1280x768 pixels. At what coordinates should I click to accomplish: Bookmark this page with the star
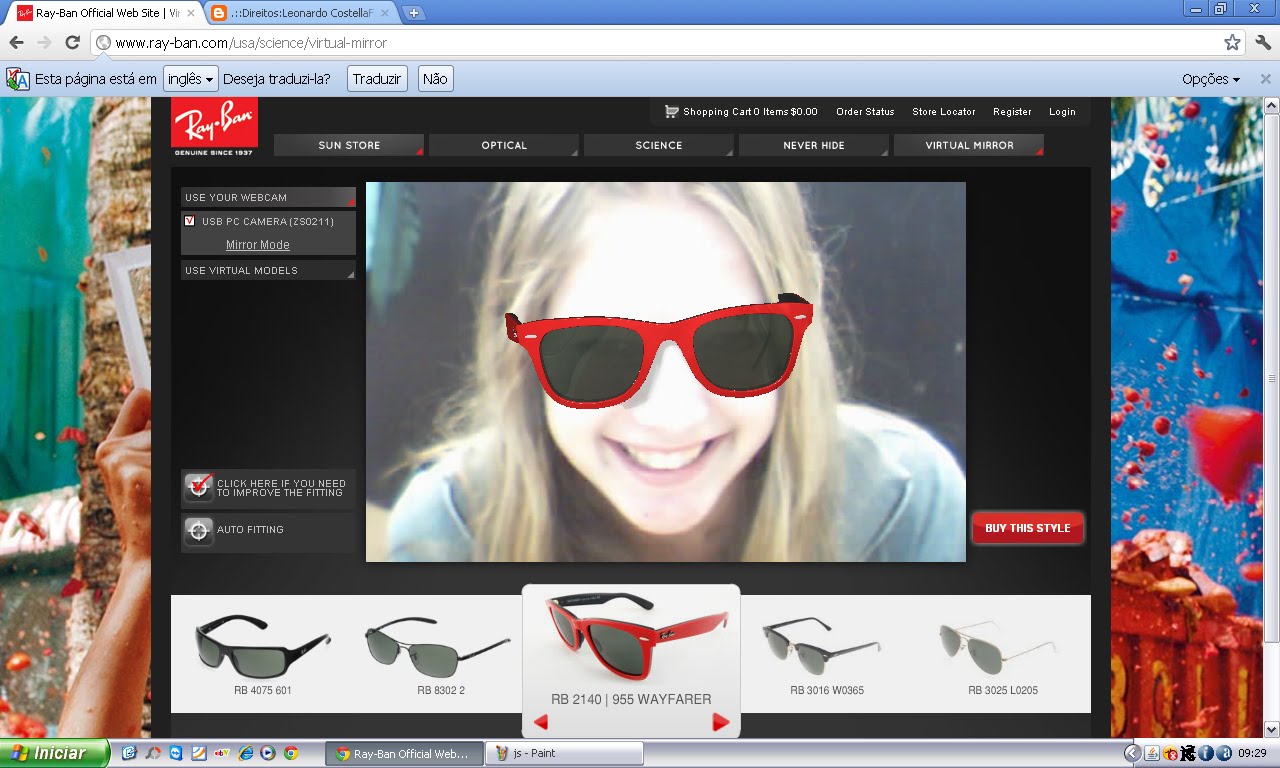1232,43
